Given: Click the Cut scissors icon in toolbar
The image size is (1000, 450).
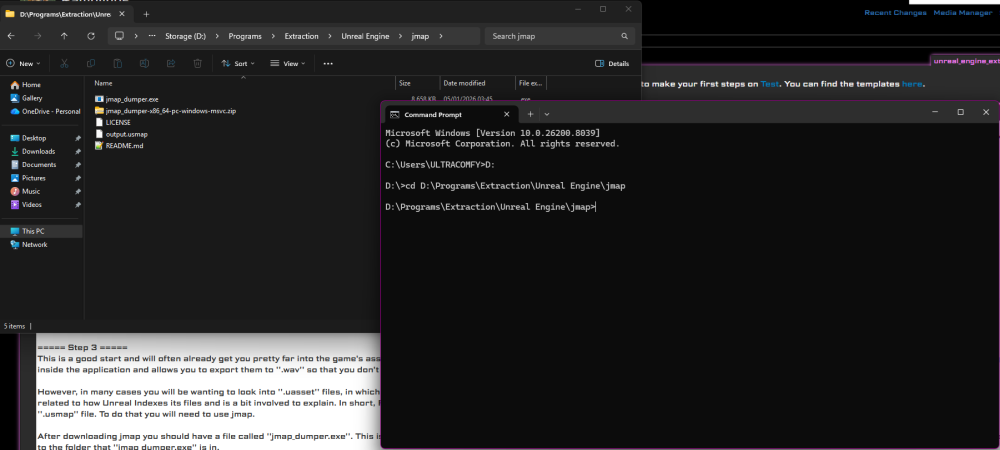Looking at the screenshot, I should coord(63,63).
